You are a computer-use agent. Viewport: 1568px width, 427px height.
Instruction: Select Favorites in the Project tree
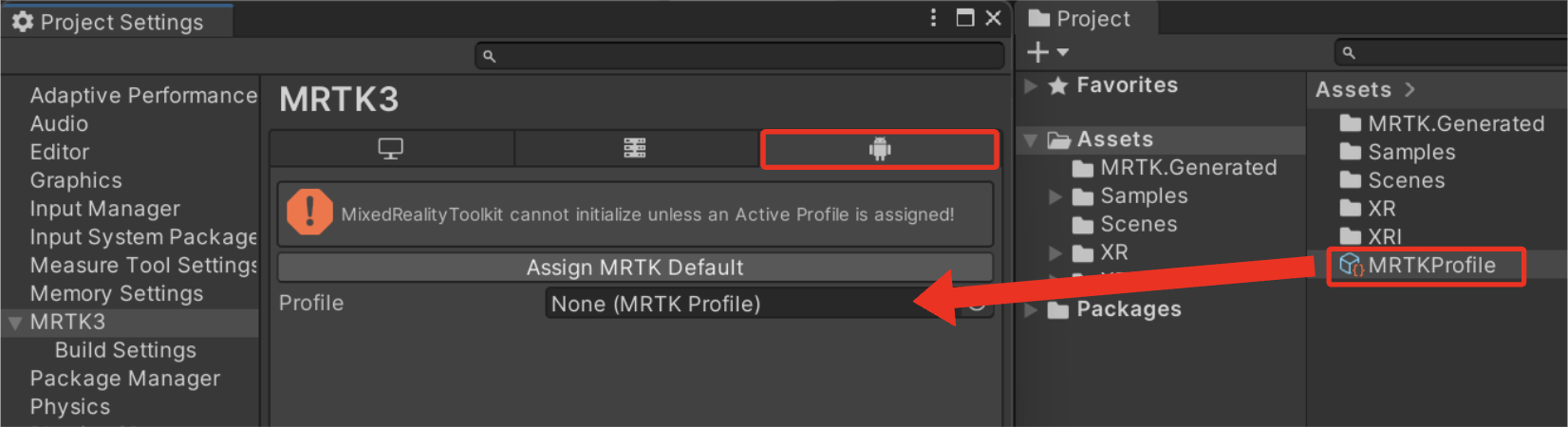tap(1127, 85)
